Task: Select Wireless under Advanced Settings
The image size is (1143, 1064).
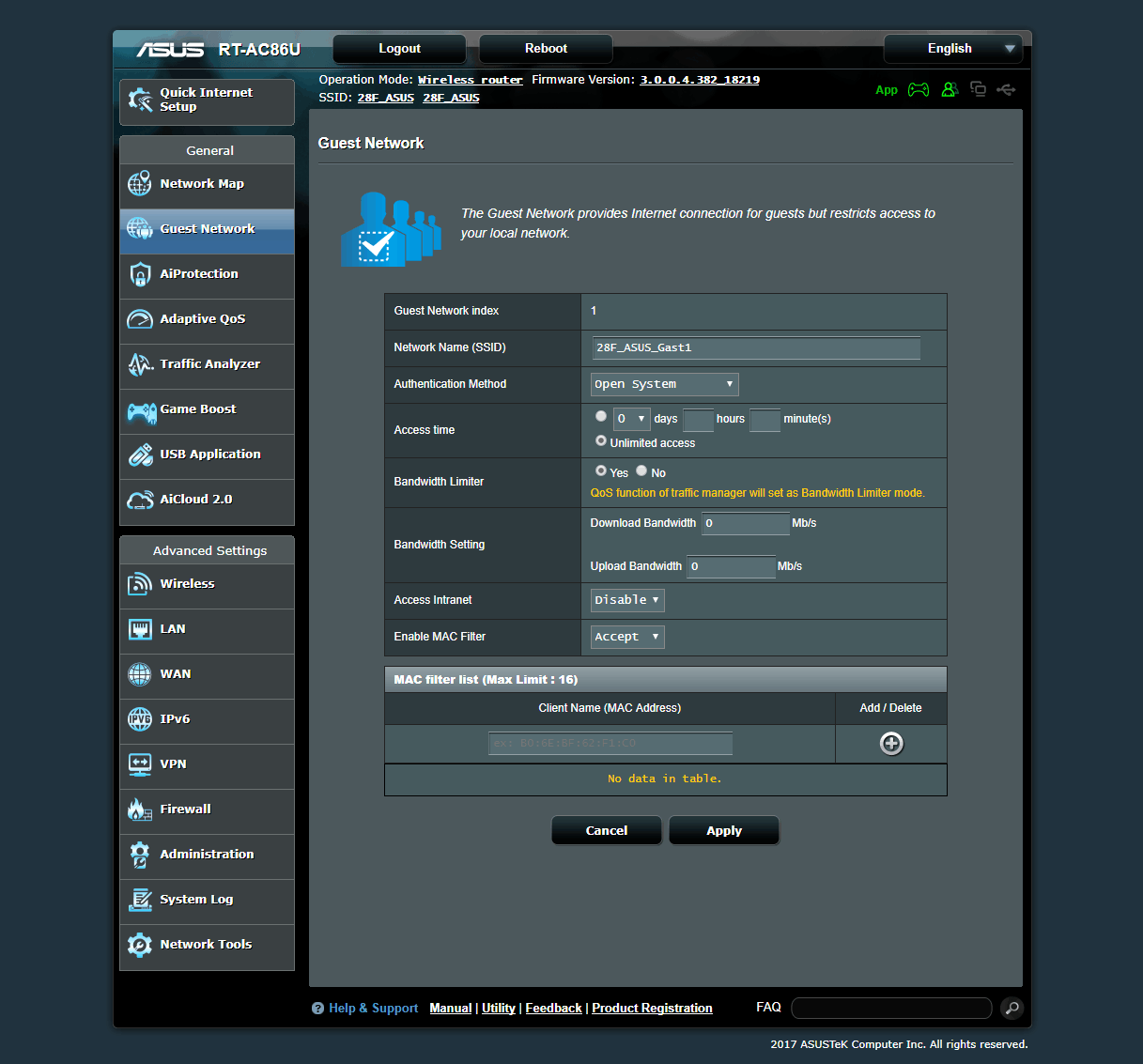Action: click(x=207, y=585)
